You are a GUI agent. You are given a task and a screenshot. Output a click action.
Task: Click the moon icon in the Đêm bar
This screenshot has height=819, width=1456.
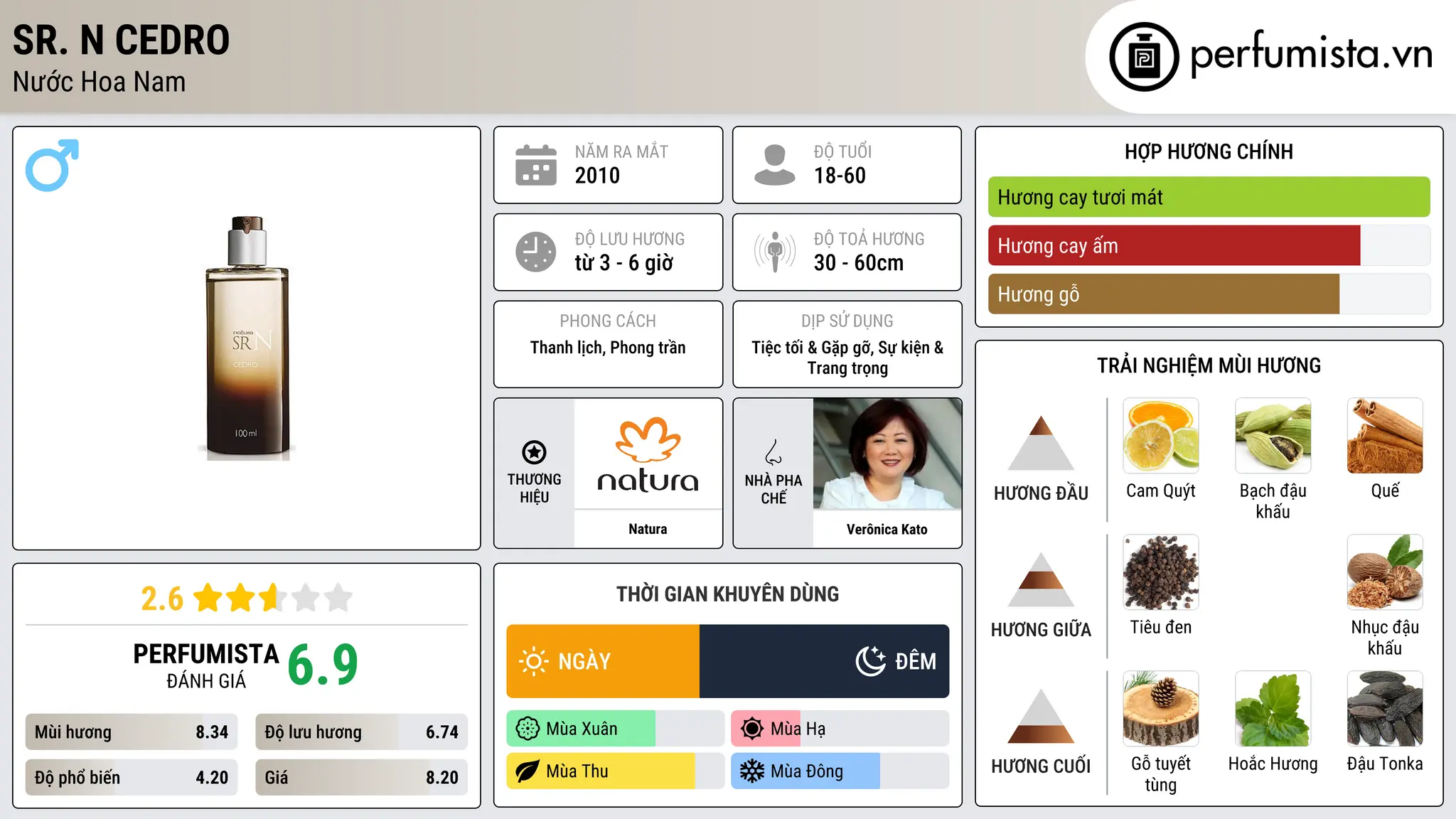[870, 661]
